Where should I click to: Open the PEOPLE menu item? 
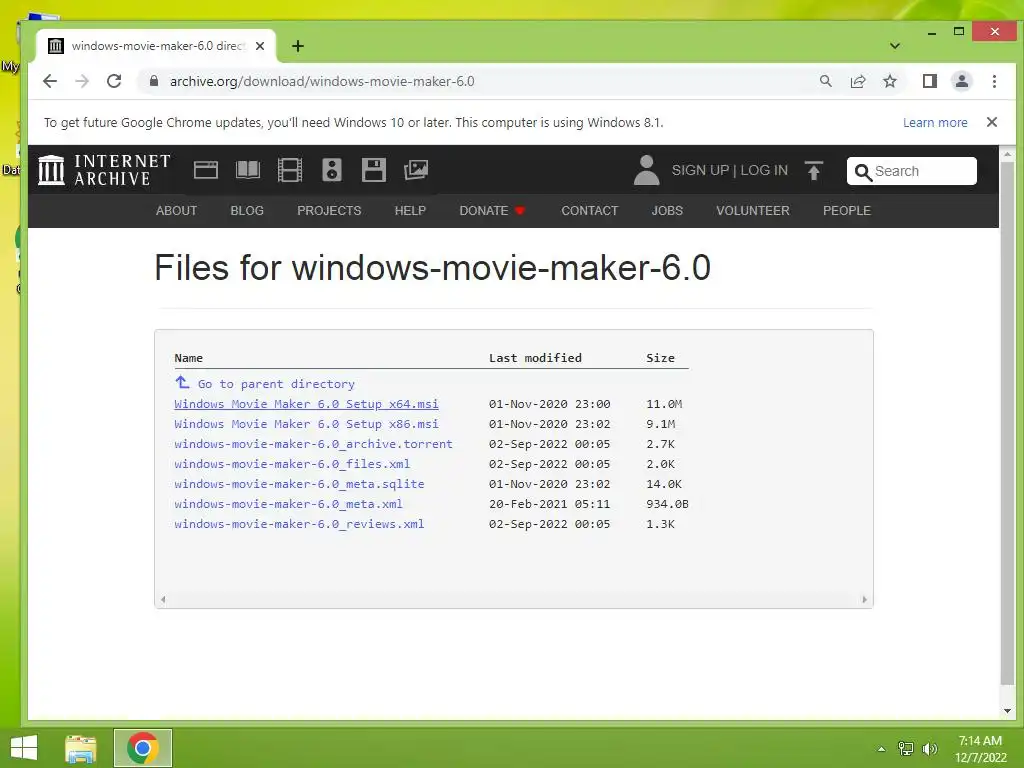pyautogui.click(x=846, y=210)
